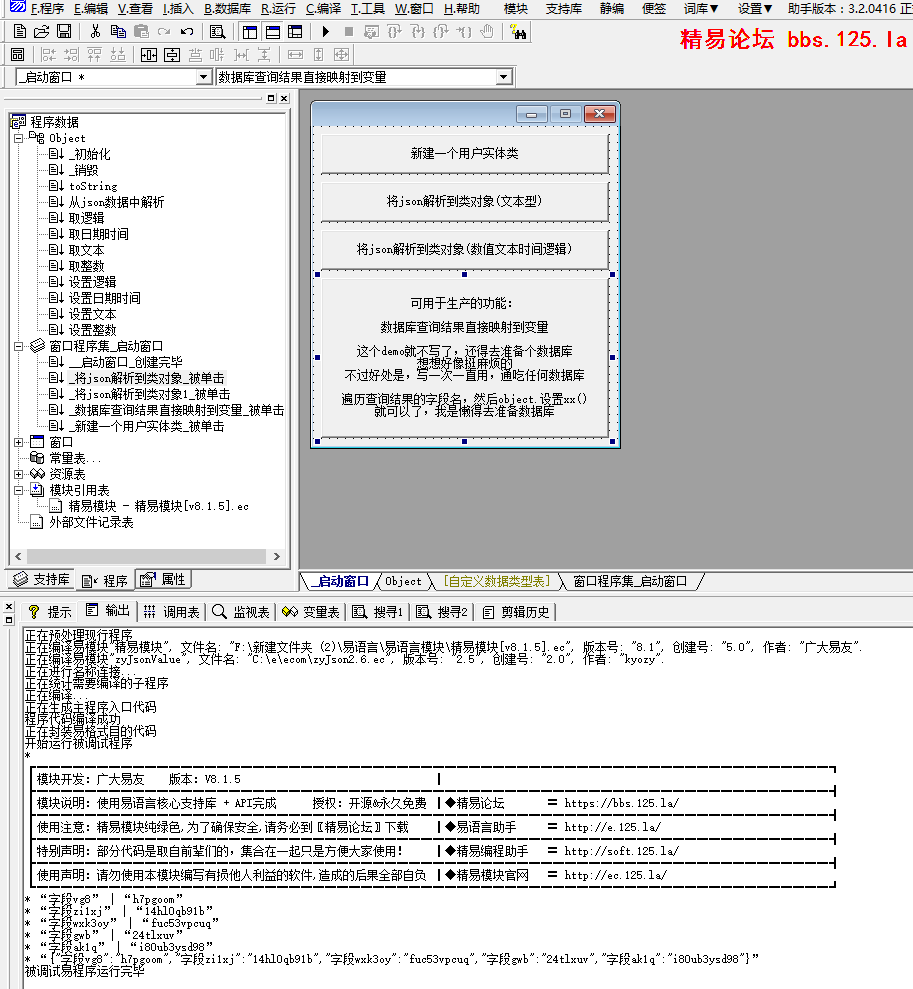
Task: Click the Save floppy disk icon
Action: 64,32
